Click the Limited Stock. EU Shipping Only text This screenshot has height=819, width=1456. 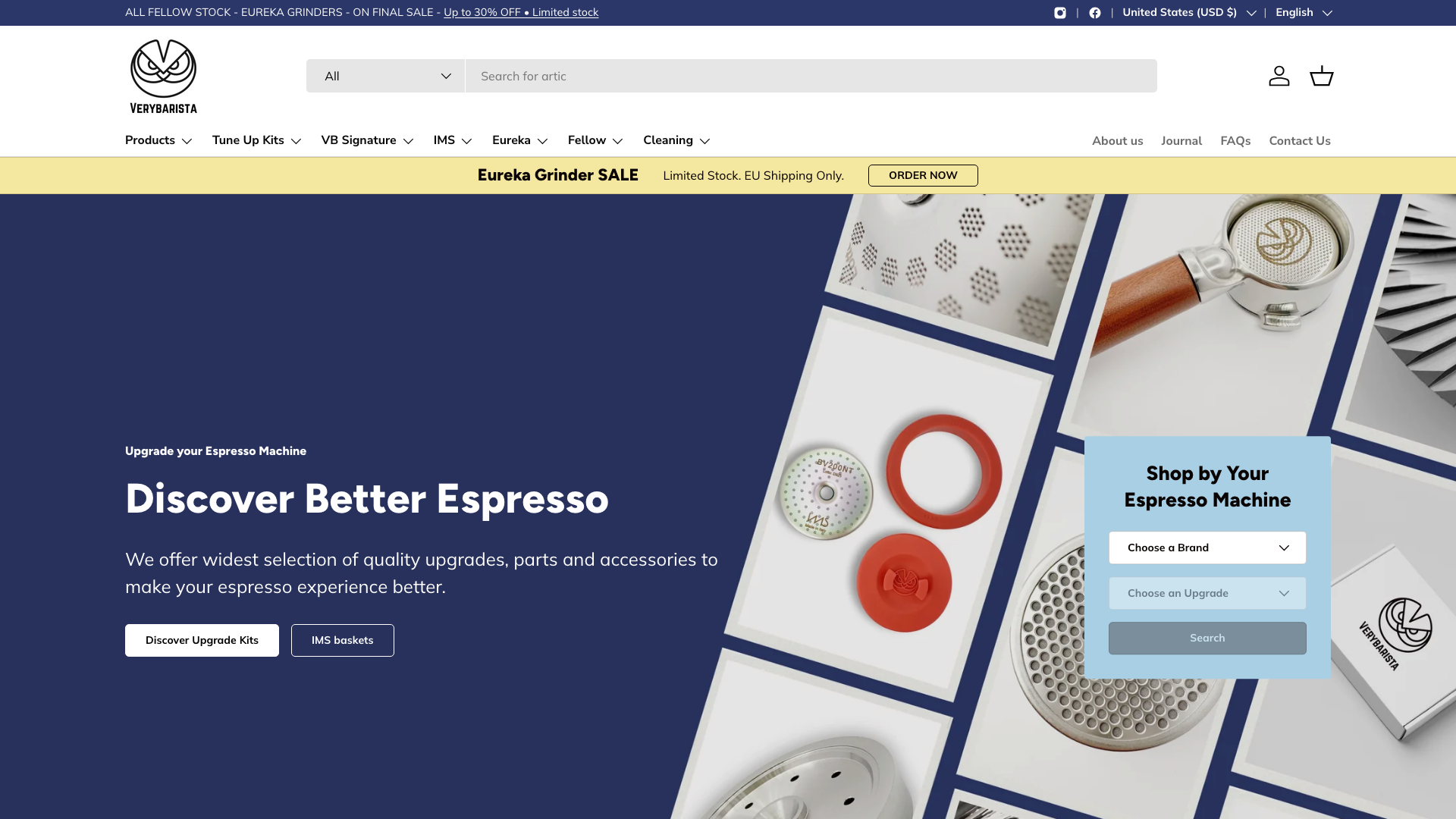click(753, 176)
